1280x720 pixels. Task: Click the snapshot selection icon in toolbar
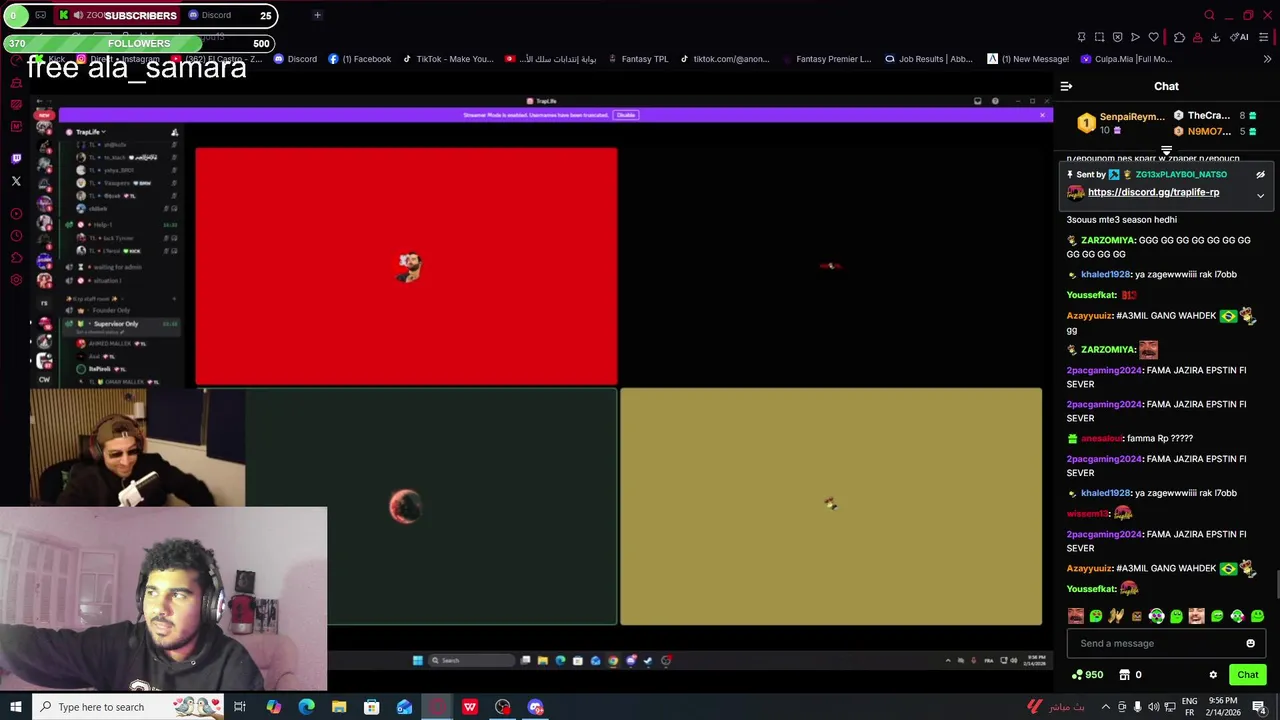point(1099,37)
